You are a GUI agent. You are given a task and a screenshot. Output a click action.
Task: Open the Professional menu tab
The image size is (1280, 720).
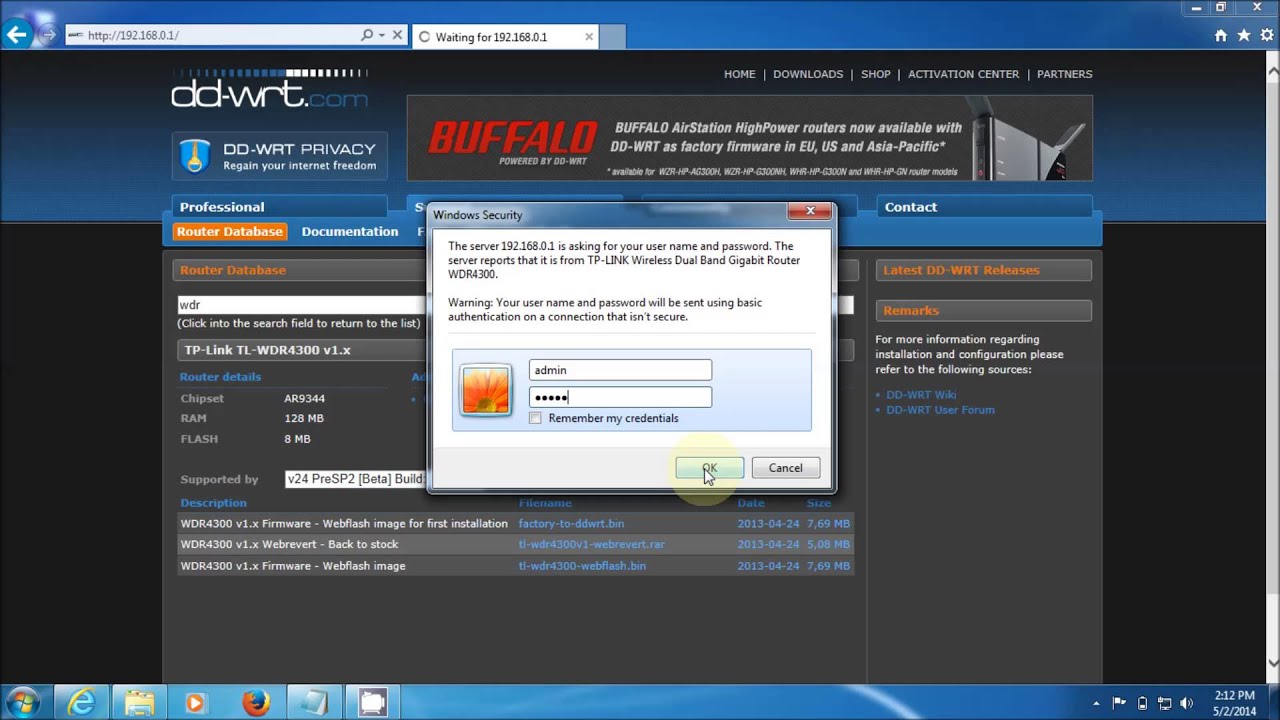click(x=279, y=207)
